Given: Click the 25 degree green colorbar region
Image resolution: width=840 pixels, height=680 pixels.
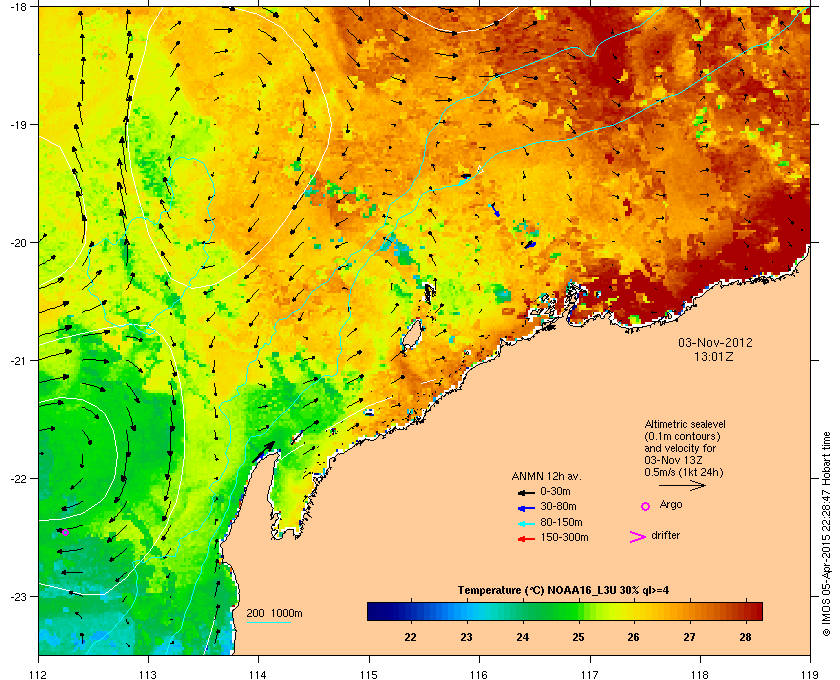Looking at the screenshot, I should (578, 611).
